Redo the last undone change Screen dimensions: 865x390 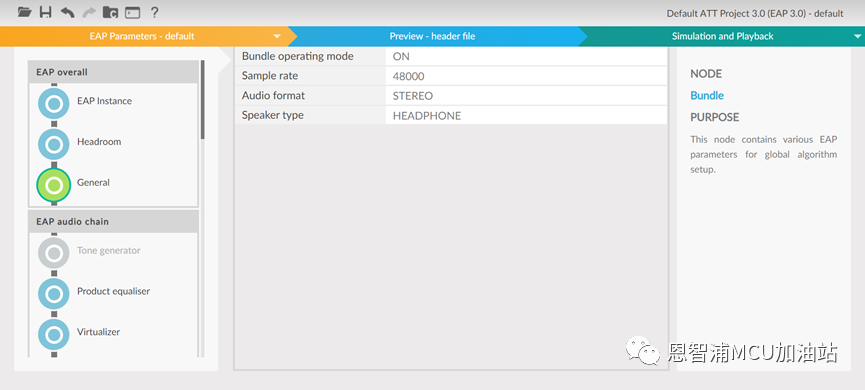(x=89, y=12)
